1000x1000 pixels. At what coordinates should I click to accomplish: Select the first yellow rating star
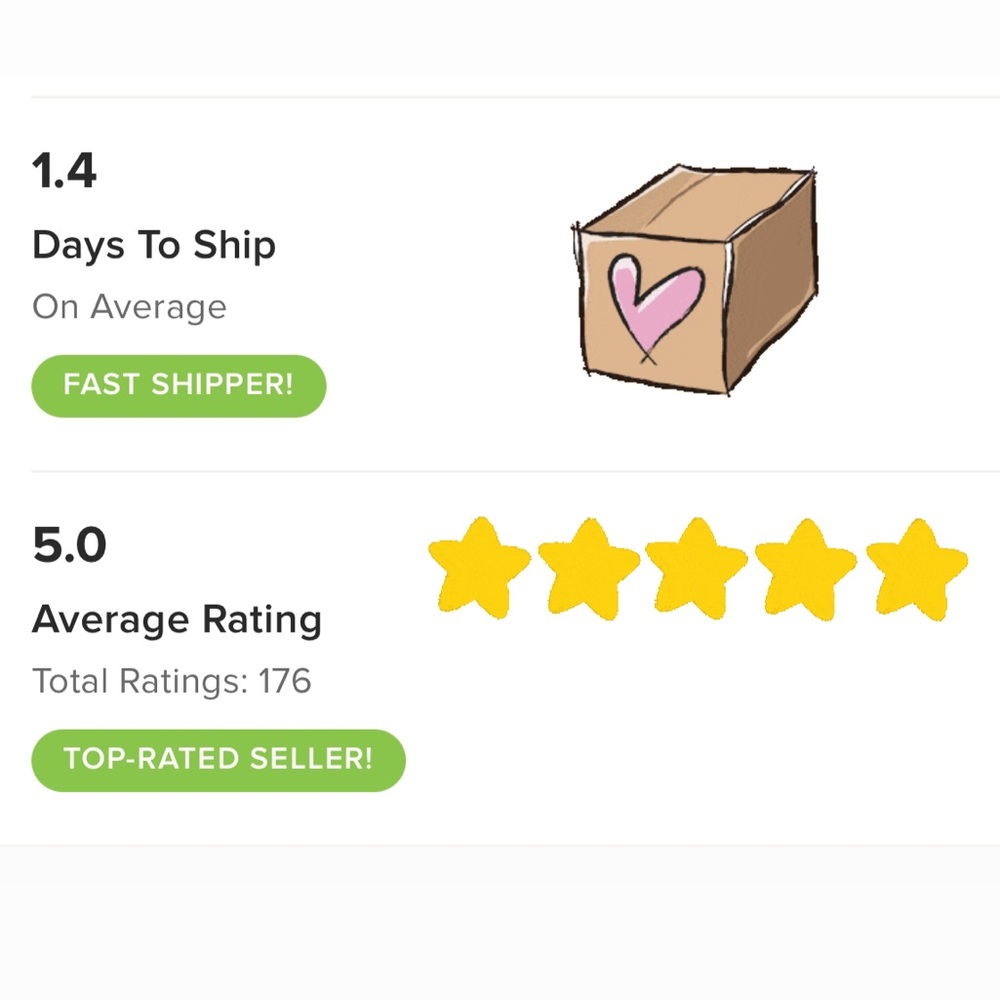tap(479, 568)
